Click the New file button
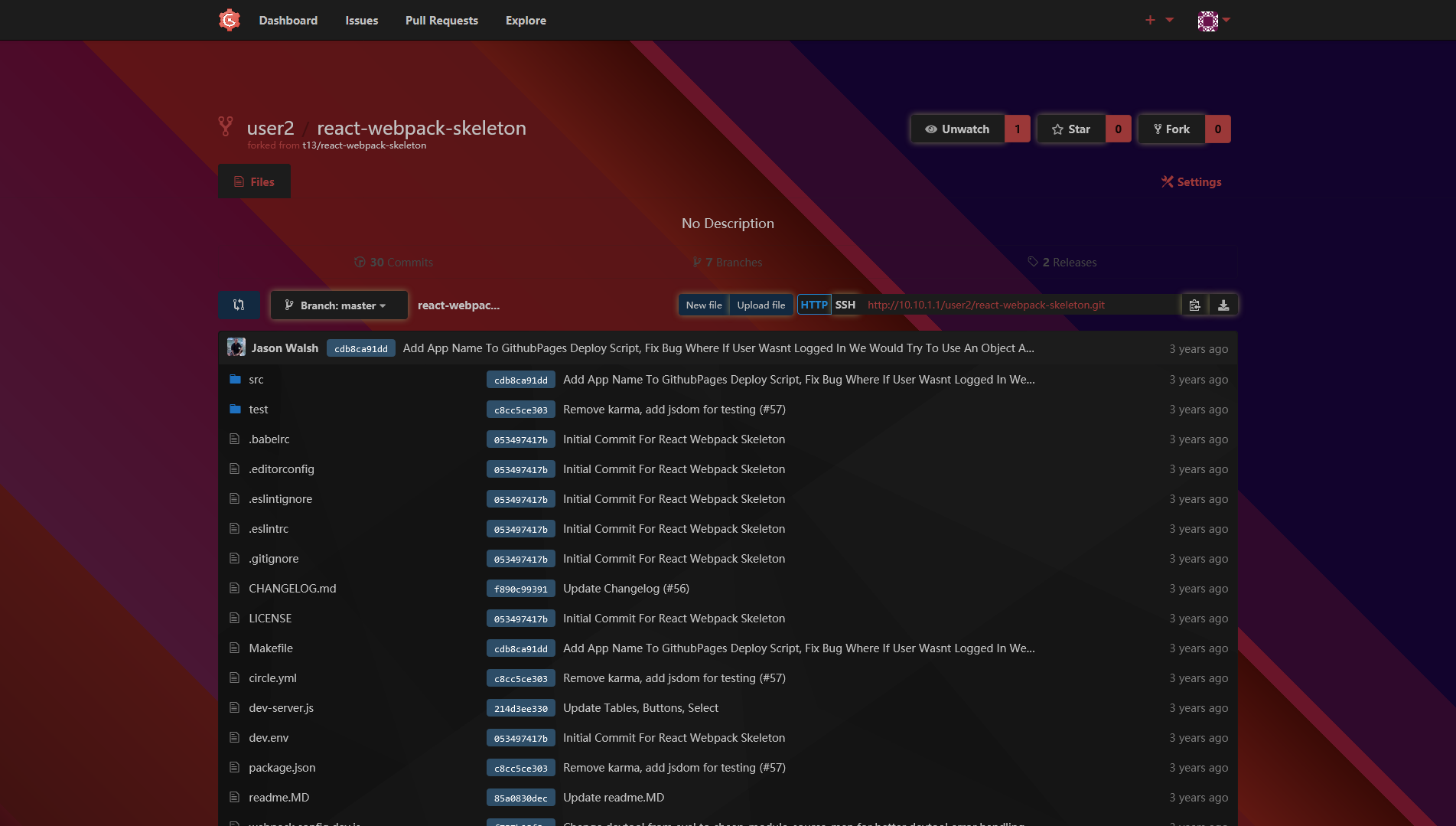The width and height of the screenshot is (1456, 826). coord(703,305)
